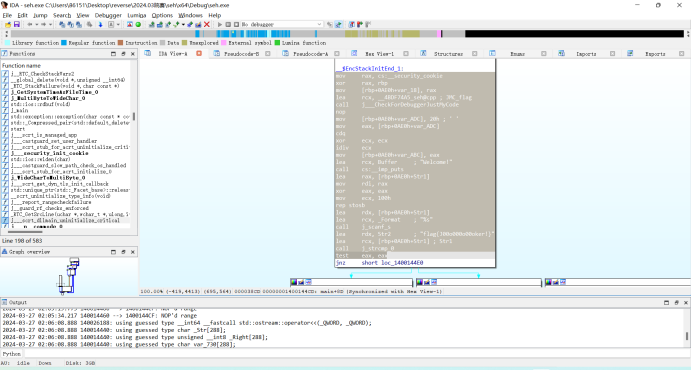
Task: Switch to the Pseudocode-B tab
Action: point(241,54)
